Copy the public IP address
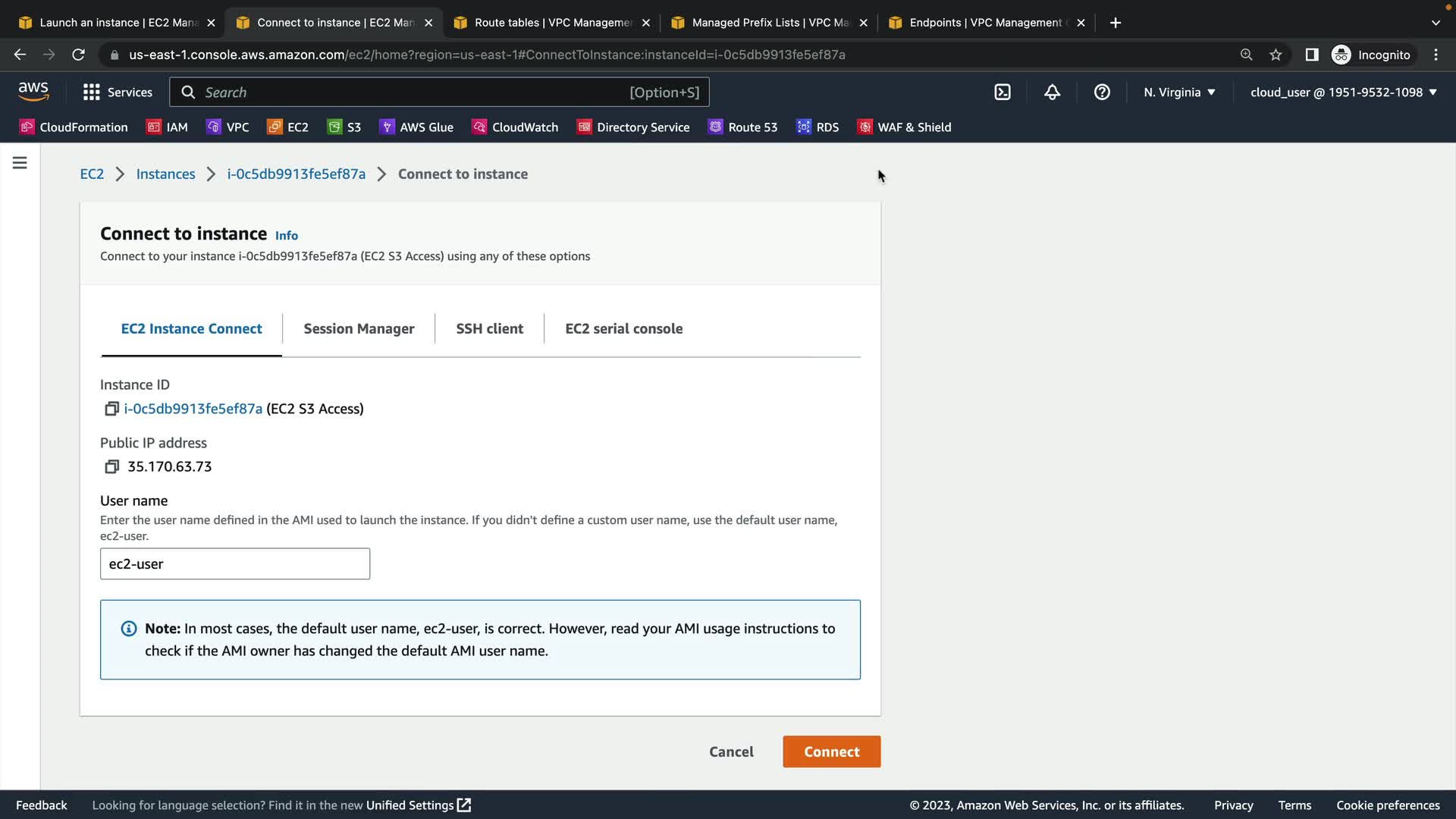The width and height of the screenshot is (1456, 819). (x=111, y=466)
